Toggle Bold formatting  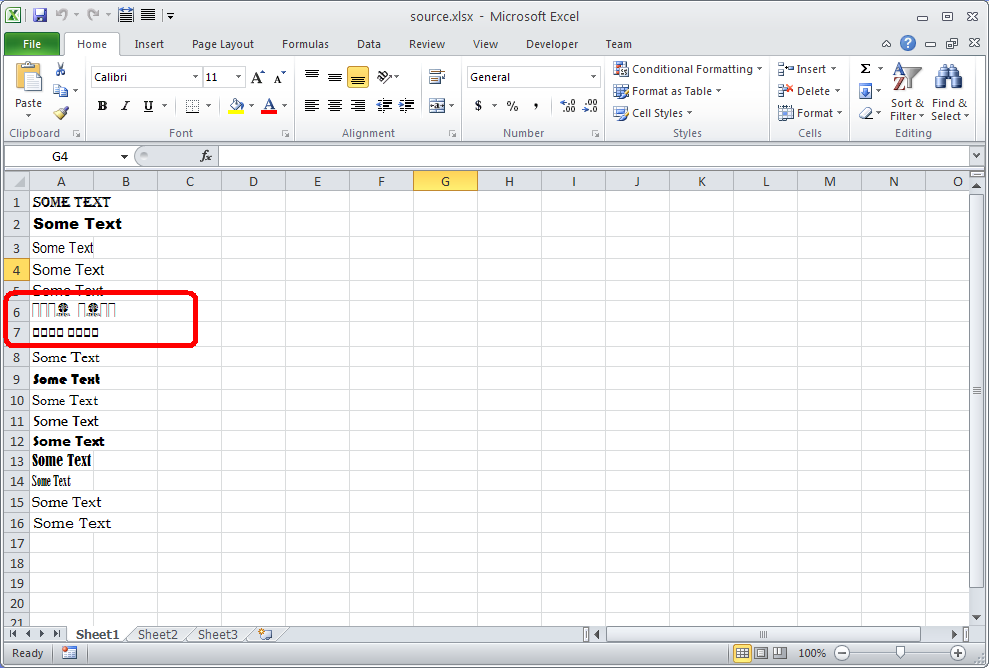coord(102,106)
